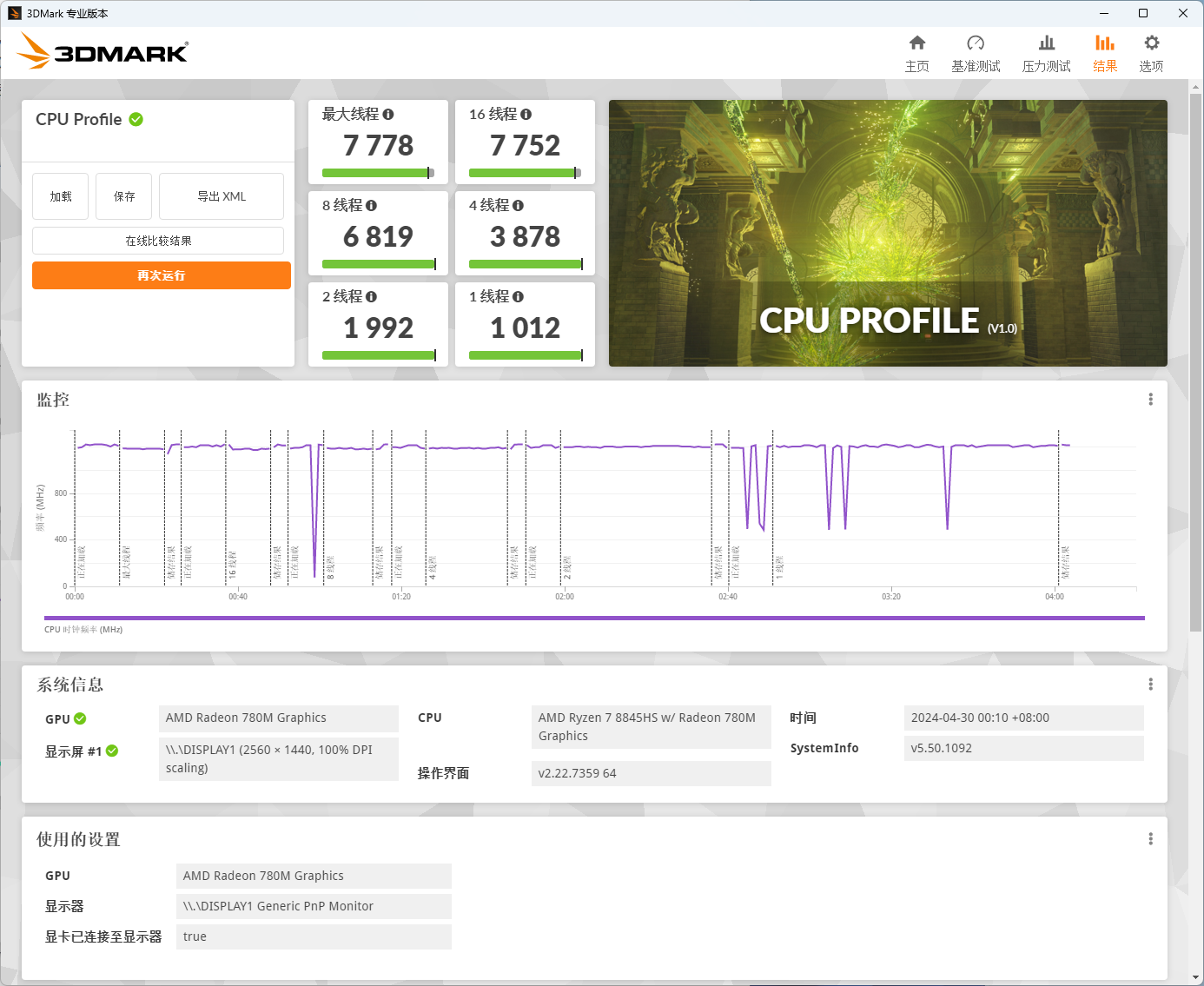Viewport: 1204px width, 986px height.
Task: Click the 3DMark logo
Action: pyautogui.click(x=103, y=51)
